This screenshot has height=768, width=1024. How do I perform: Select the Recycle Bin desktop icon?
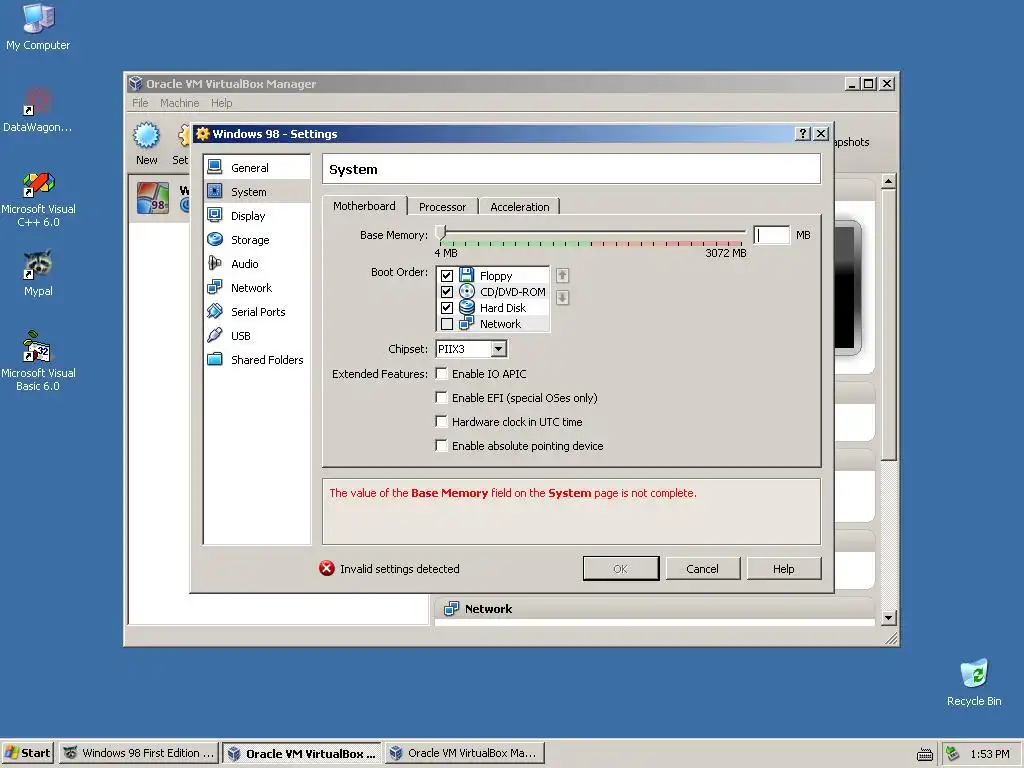[x=974, y=682]
